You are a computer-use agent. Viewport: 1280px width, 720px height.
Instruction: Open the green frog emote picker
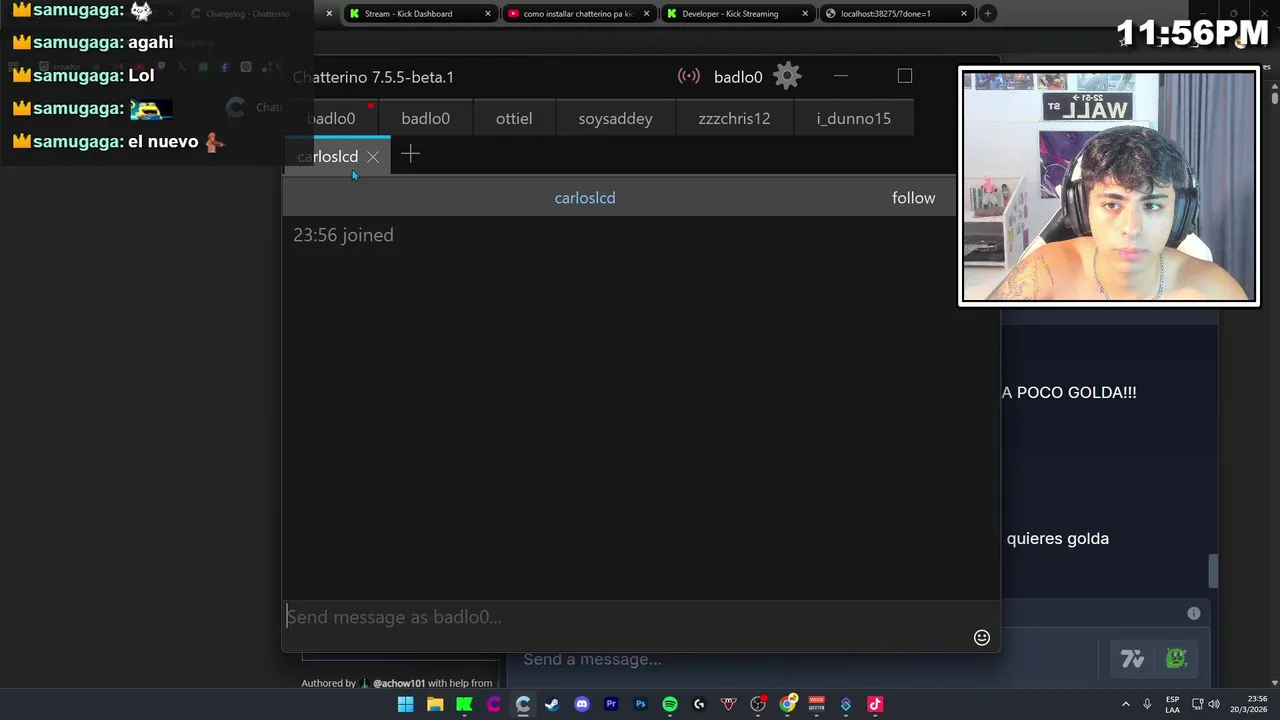[1176, 658]
